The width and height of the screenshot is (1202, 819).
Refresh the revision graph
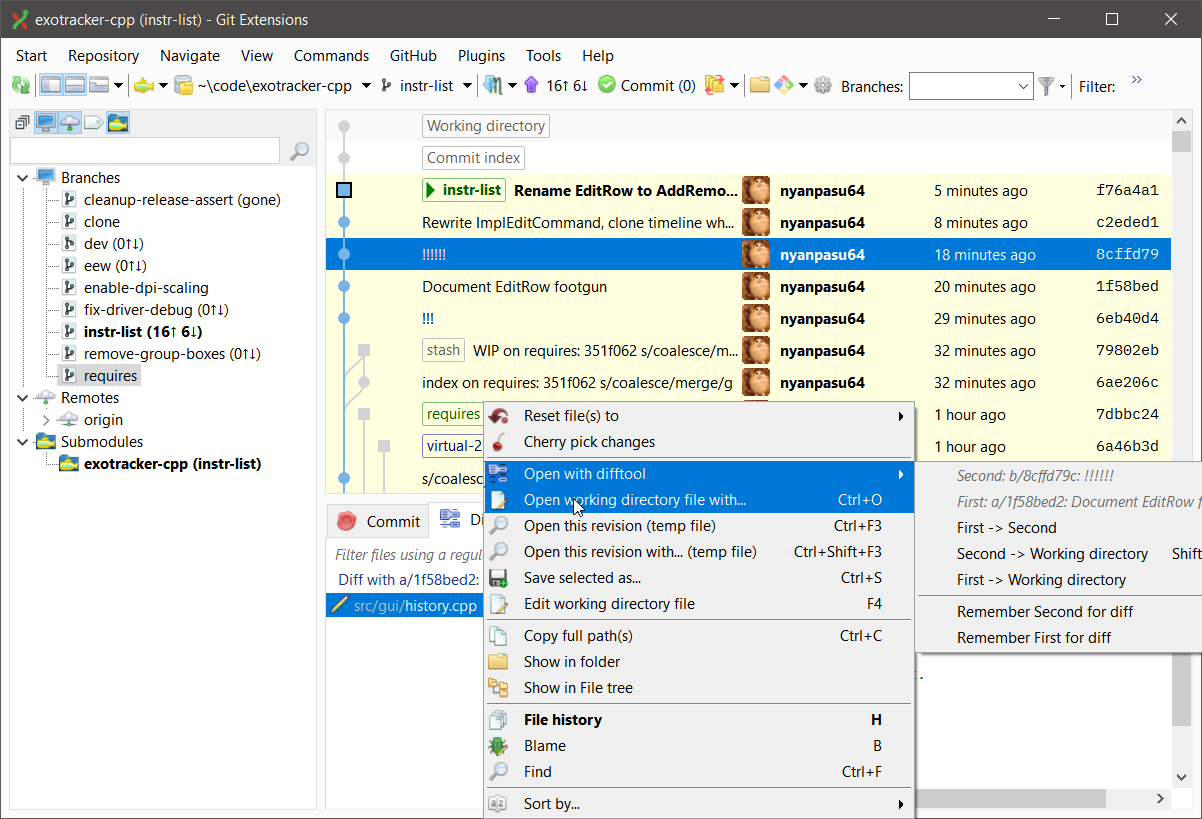coord(20,86)
